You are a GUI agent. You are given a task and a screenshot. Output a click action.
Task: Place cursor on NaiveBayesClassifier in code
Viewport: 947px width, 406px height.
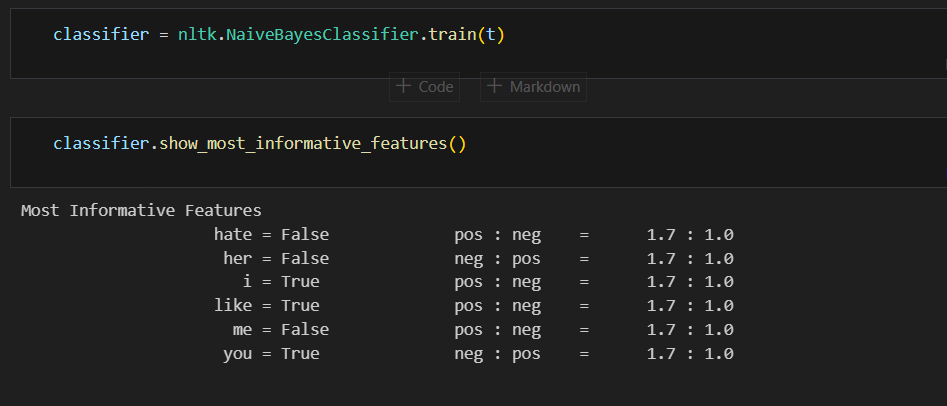click(323, 34)
